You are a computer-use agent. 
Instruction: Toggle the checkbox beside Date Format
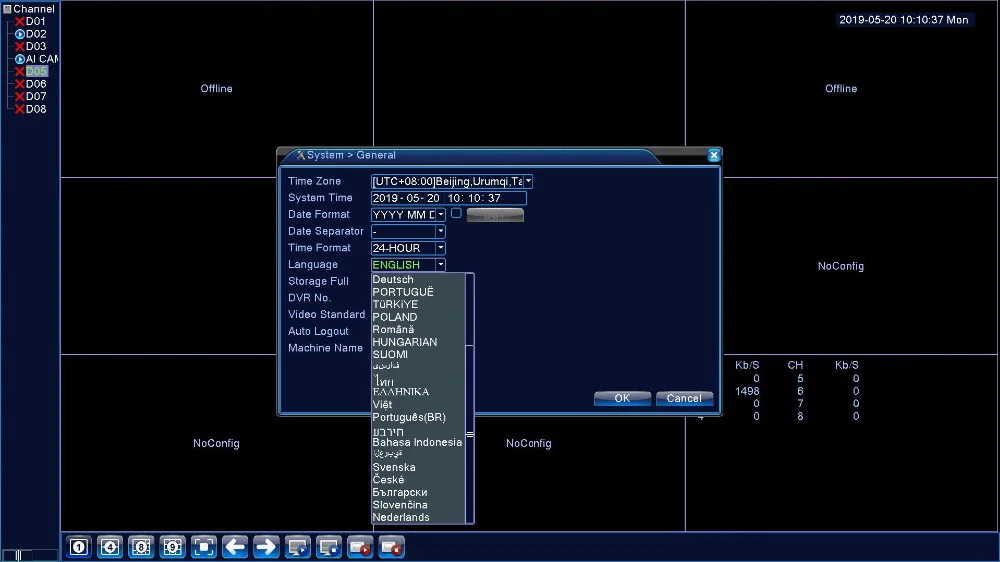coord(456,213)
